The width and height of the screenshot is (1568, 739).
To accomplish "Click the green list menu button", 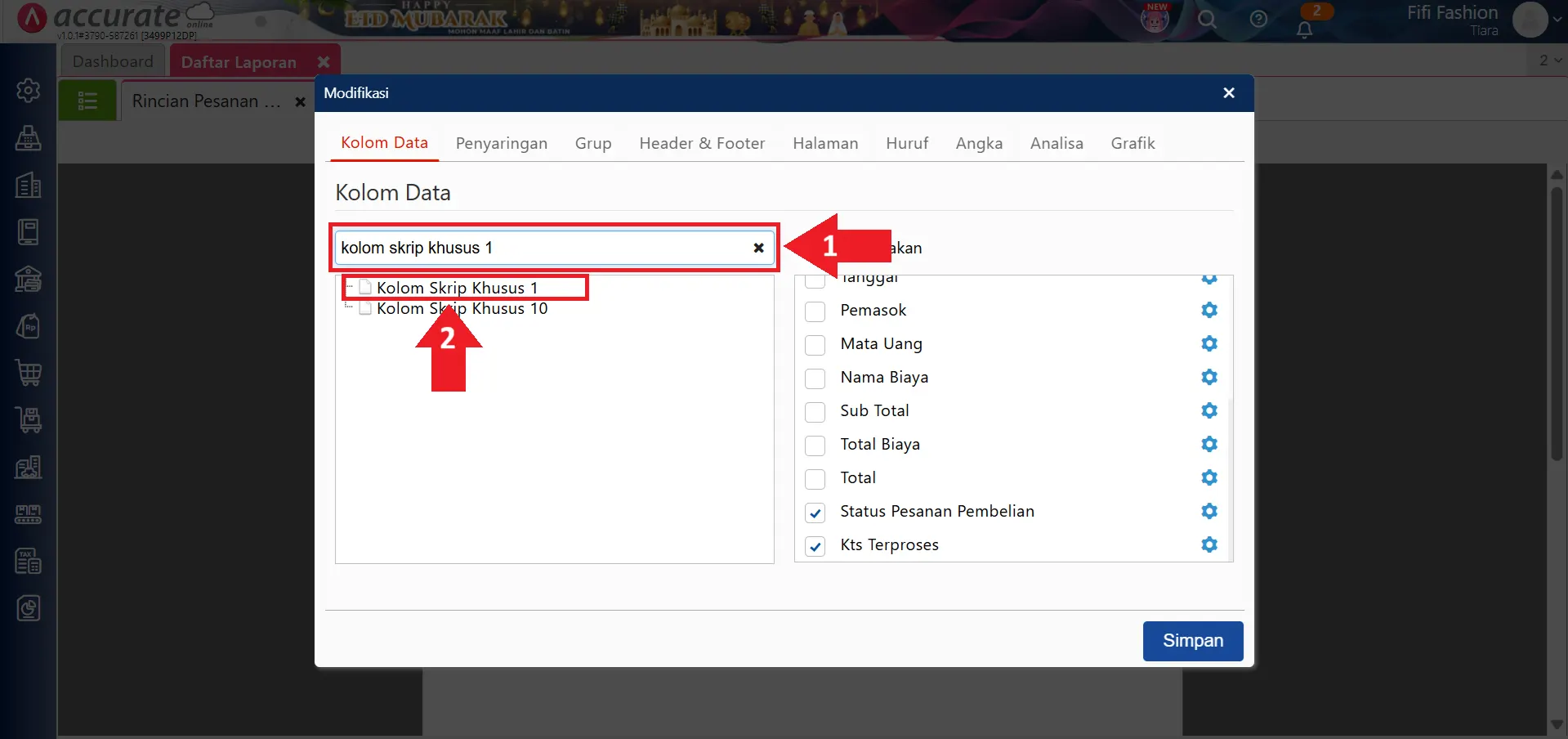I will (87, 101).
